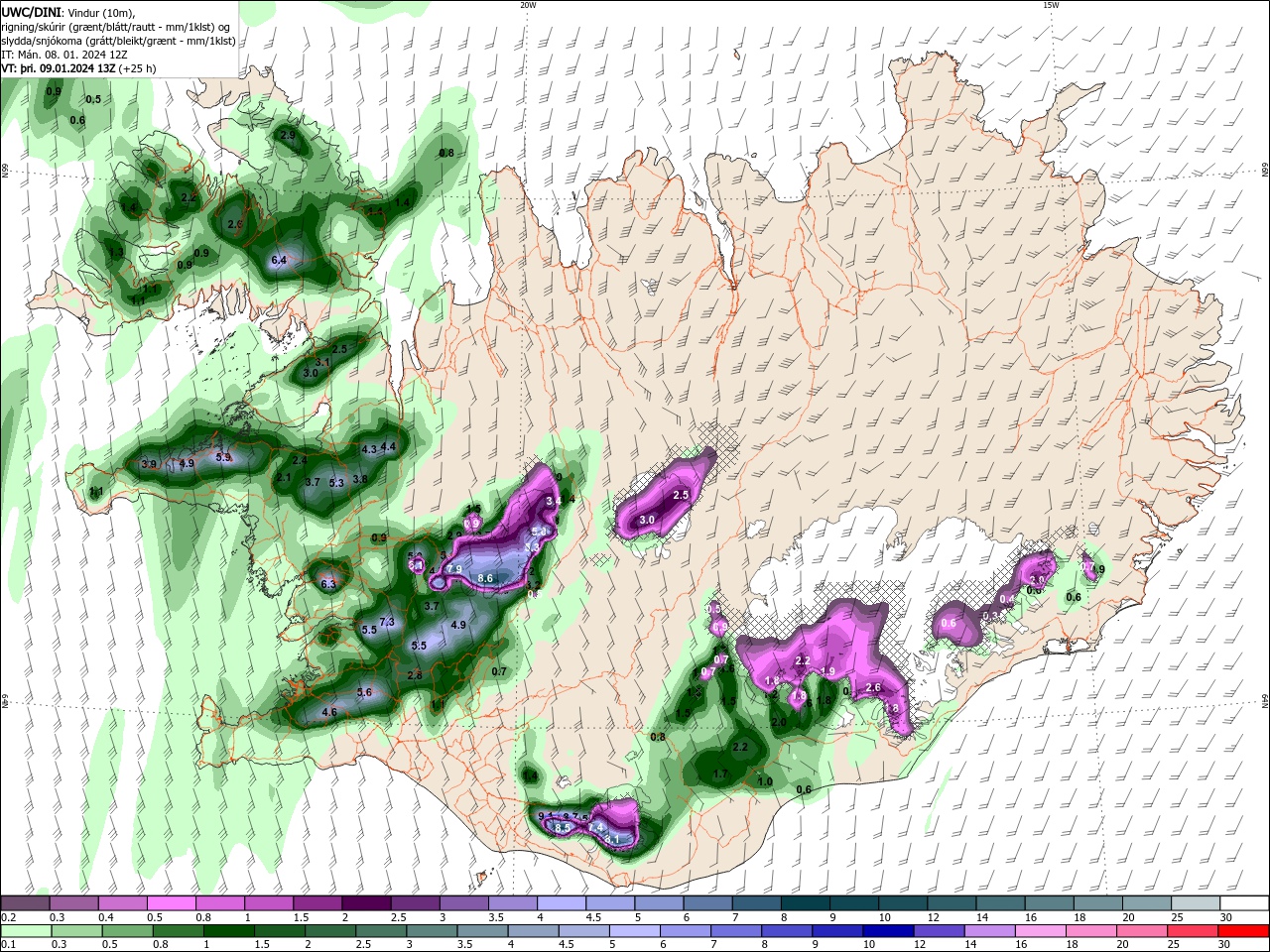This screenshot has height=952, width=1270.
Task: Click the palest green 0.1 mm legend swatch
Action: pyautogui.click(x=26, y=931)
